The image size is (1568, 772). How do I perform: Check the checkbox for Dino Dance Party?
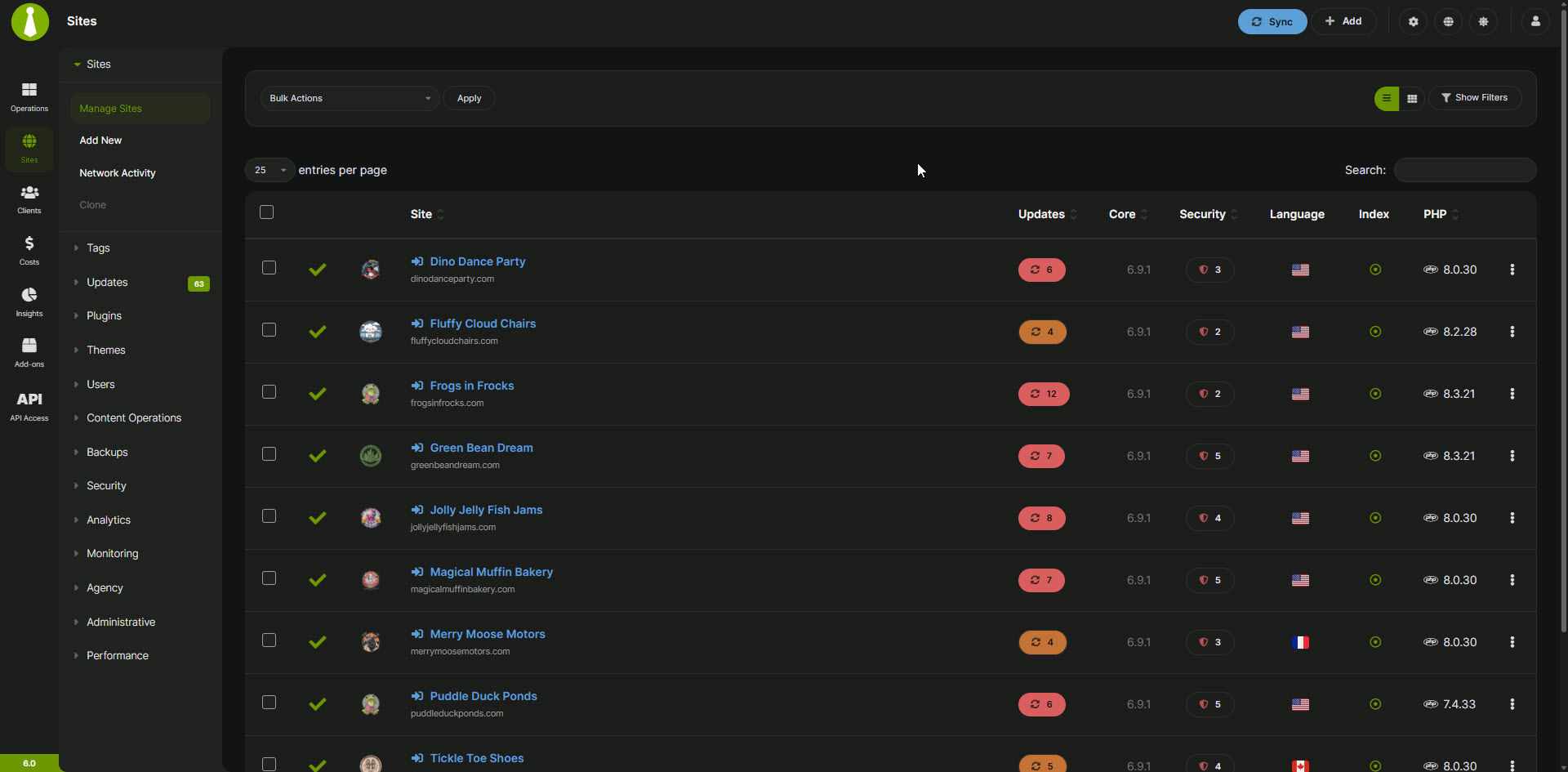[269, 267]
